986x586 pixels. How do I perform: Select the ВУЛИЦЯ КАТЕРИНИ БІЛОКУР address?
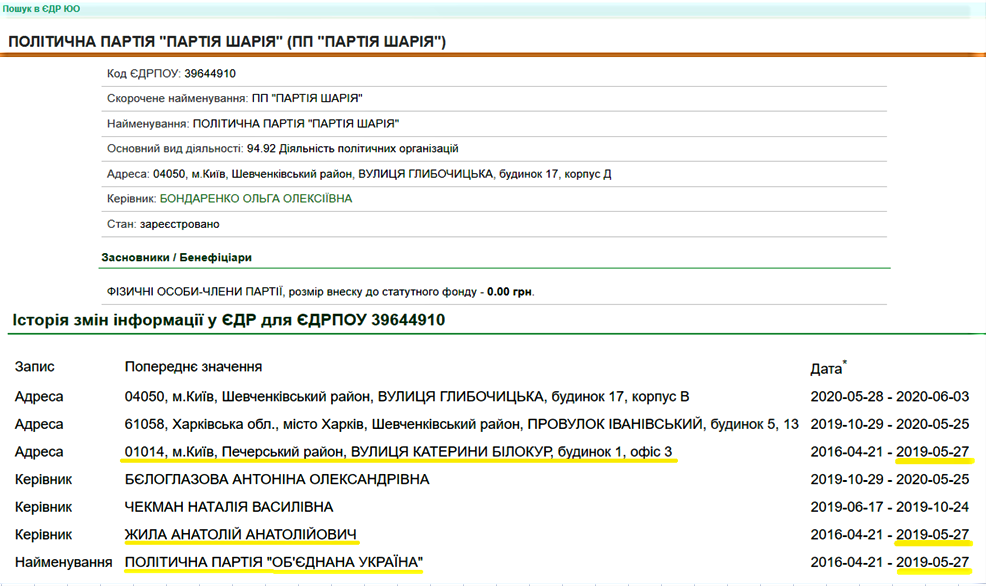399,452
